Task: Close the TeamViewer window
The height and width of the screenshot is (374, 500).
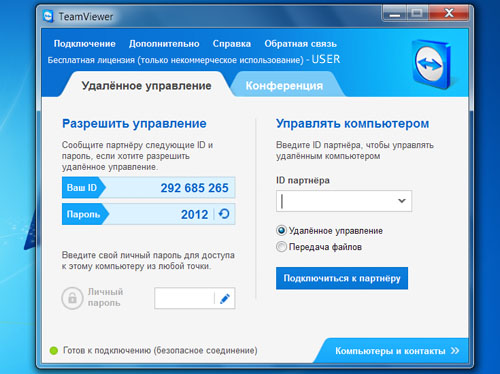Action: [449, 14]
